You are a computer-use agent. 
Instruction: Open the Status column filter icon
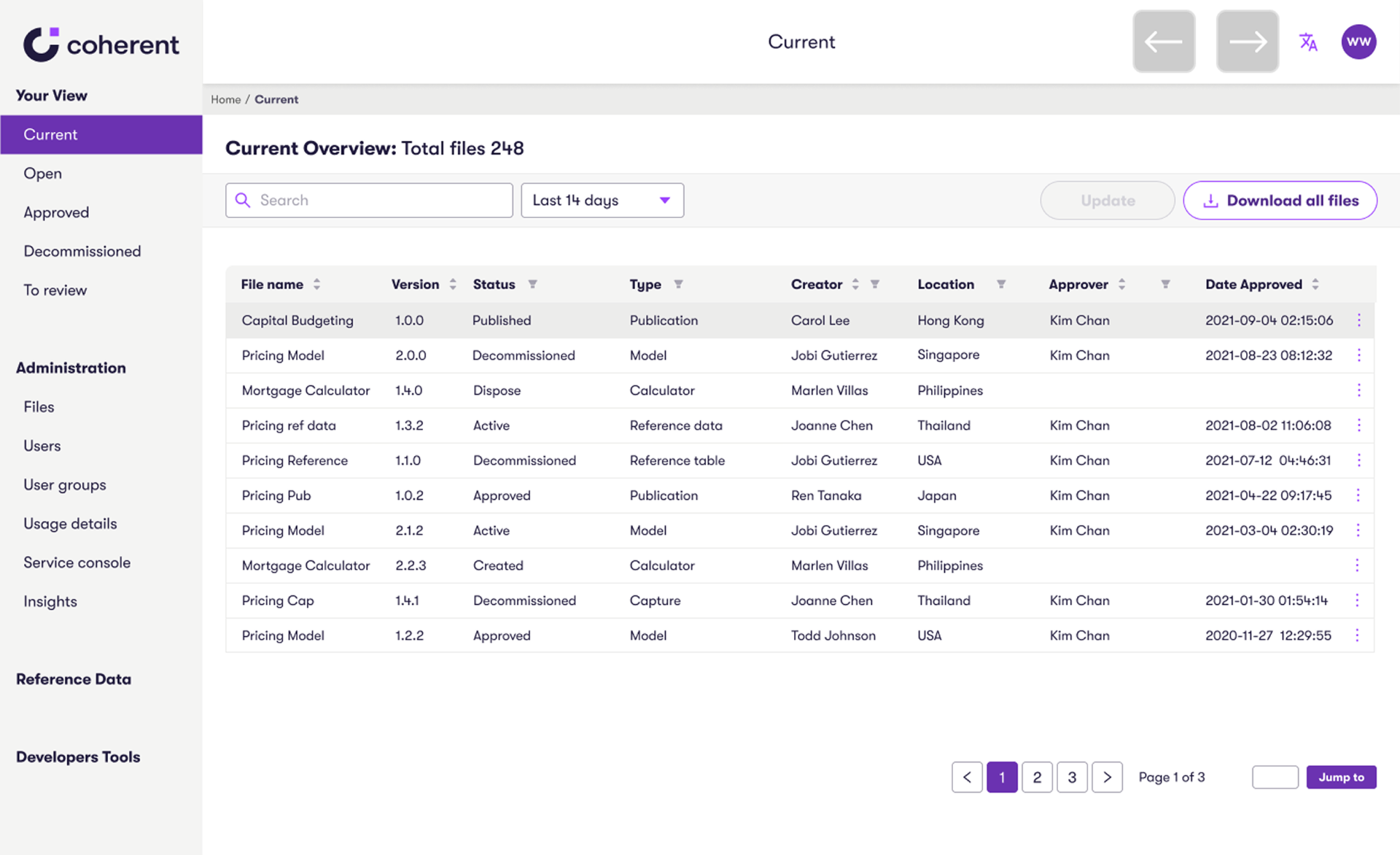(x=532, y=285)
